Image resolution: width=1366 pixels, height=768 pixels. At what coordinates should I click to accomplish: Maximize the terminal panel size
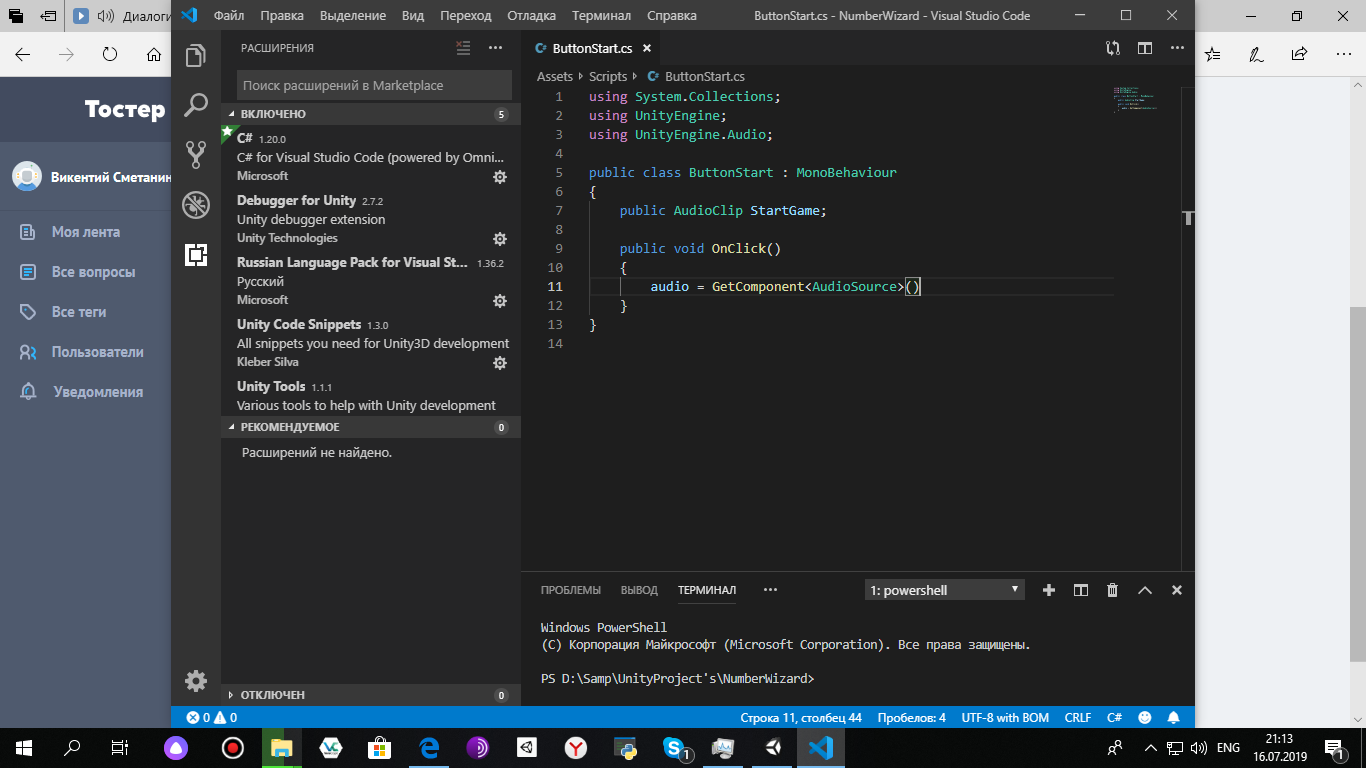pyautogui.click(x=1145, y=590)
